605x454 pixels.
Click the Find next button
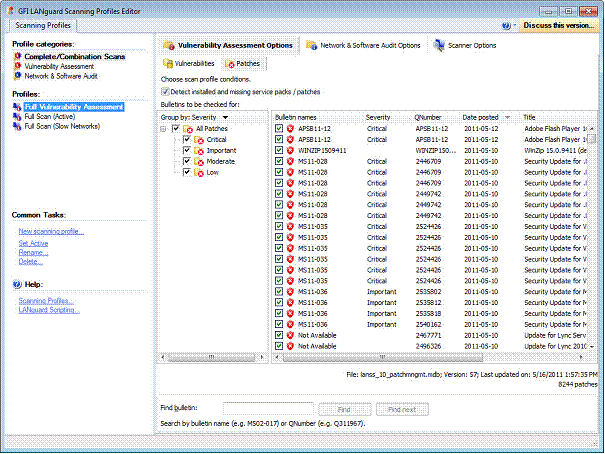(402, 409)
